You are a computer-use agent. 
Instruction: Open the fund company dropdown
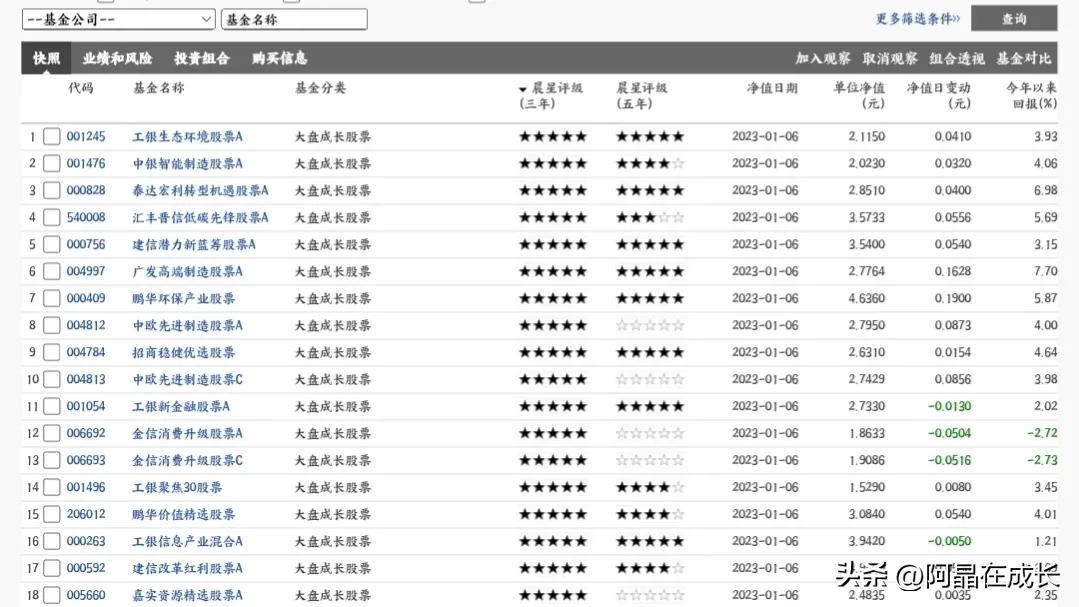click(118, 19)
